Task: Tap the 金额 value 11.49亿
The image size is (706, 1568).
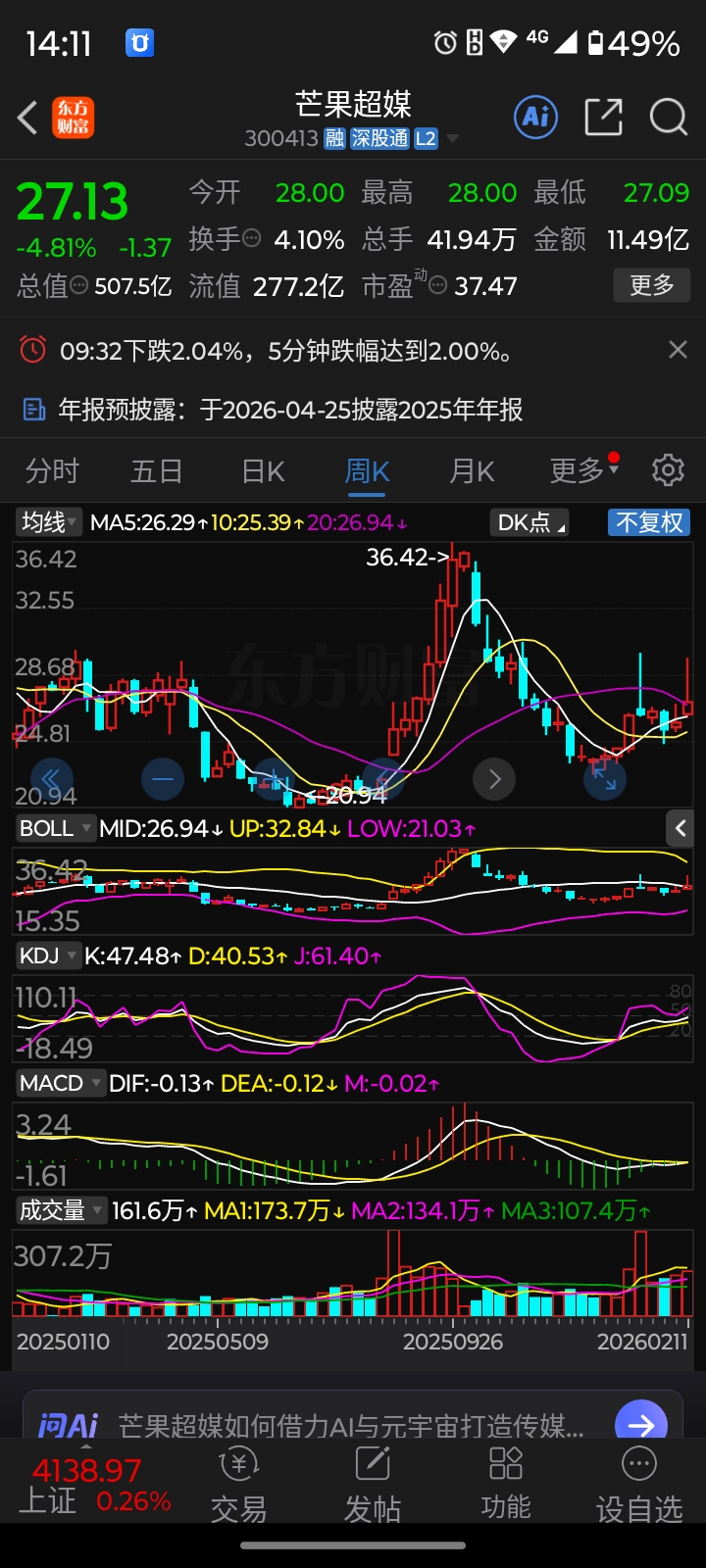Action: [648, 239]
